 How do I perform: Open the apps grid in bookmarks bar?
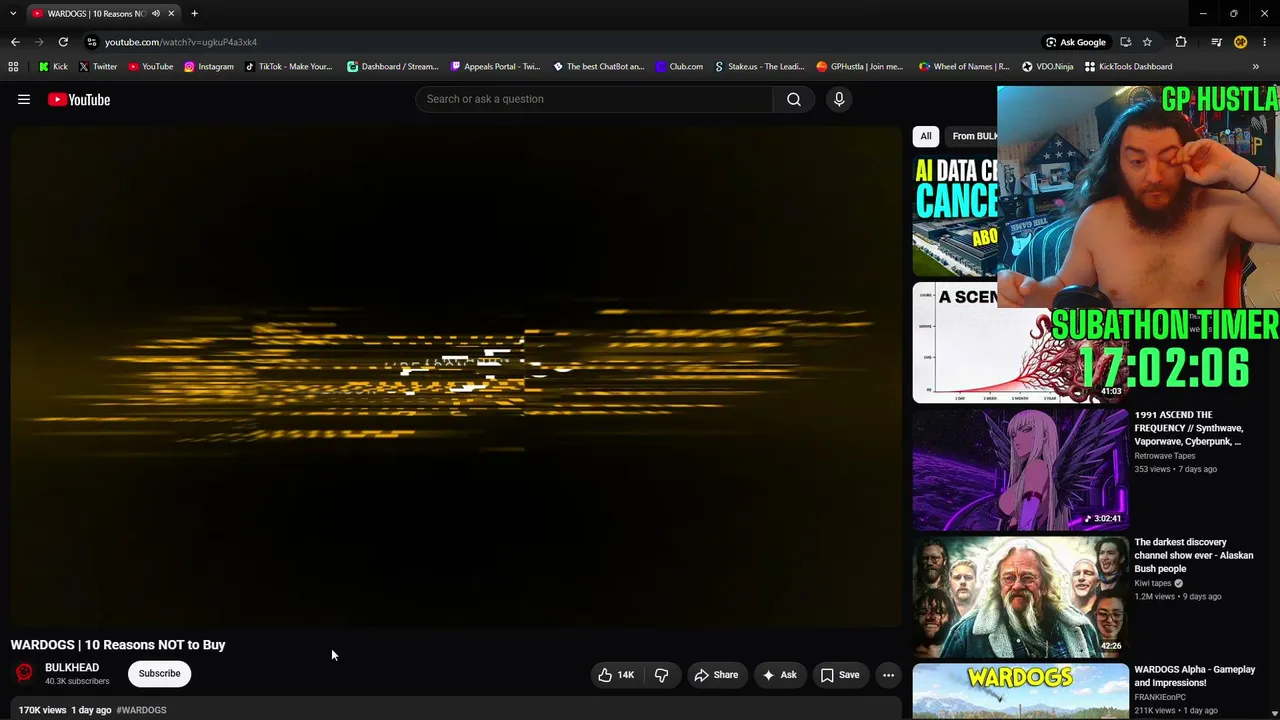13,67
